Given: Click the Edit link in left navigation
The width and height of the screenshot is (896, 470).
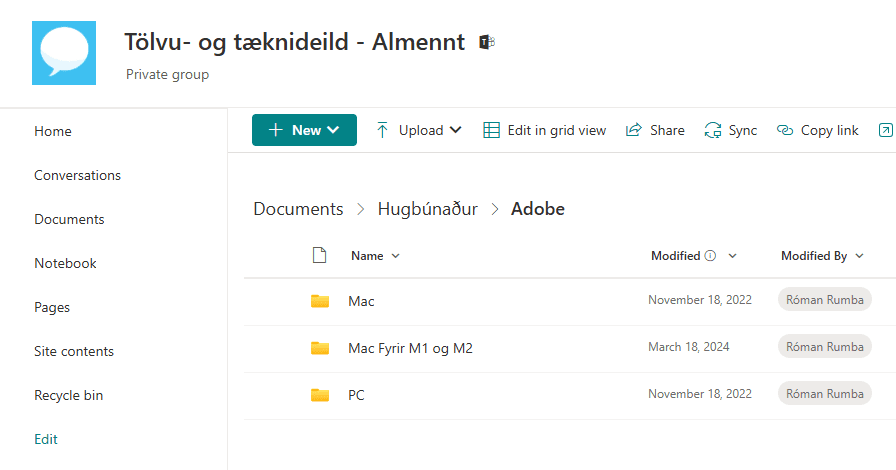Looking at the screenshot, I should pyautogui.click(x=46, y=439).
